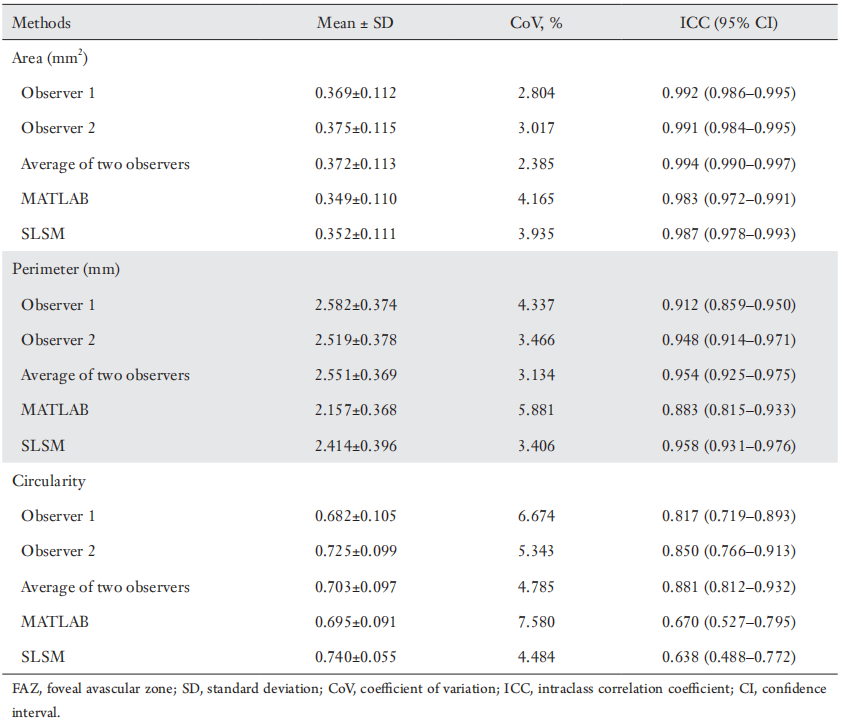Click the CoV, % column header

[536, 23]
